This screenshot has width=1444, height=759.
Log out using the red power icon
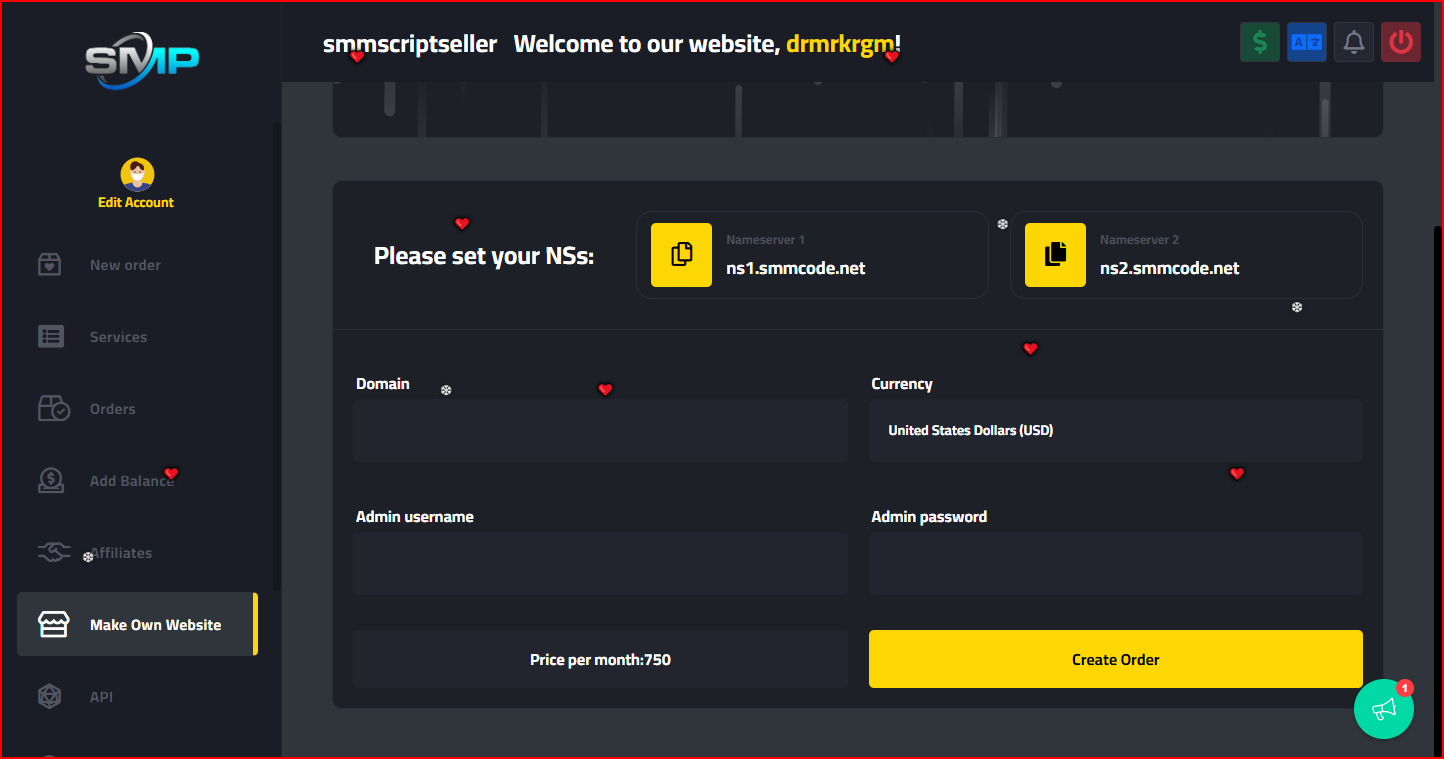[x=1400, y=41]
